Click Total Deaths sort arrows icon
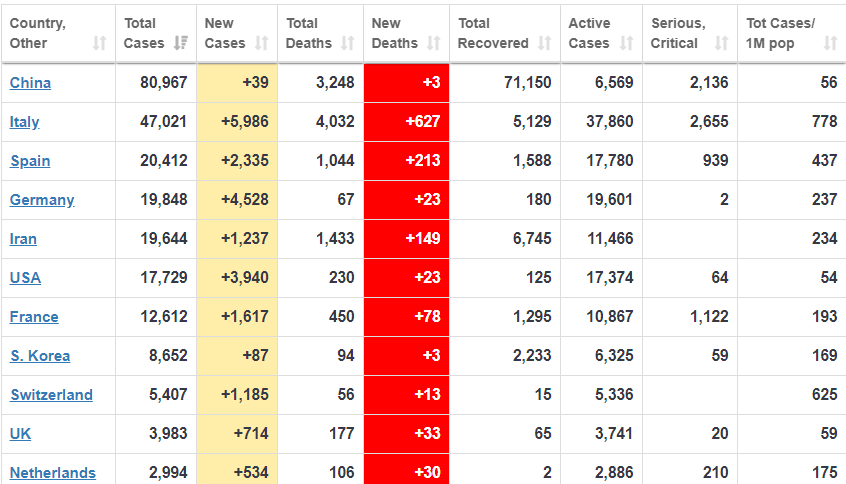Screen dimensions: 846x484 click(x=347, y=43)
